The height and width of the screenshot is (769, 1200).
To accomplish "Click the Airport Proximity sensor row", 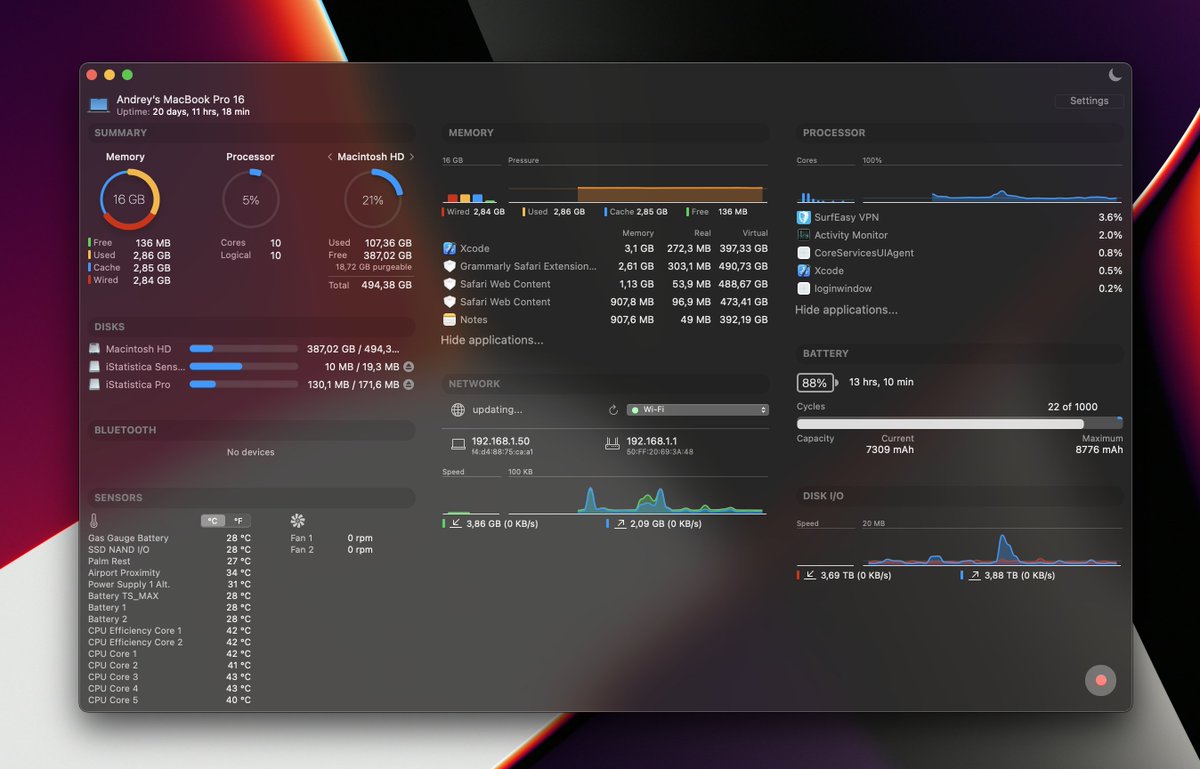I will (169, 573).
